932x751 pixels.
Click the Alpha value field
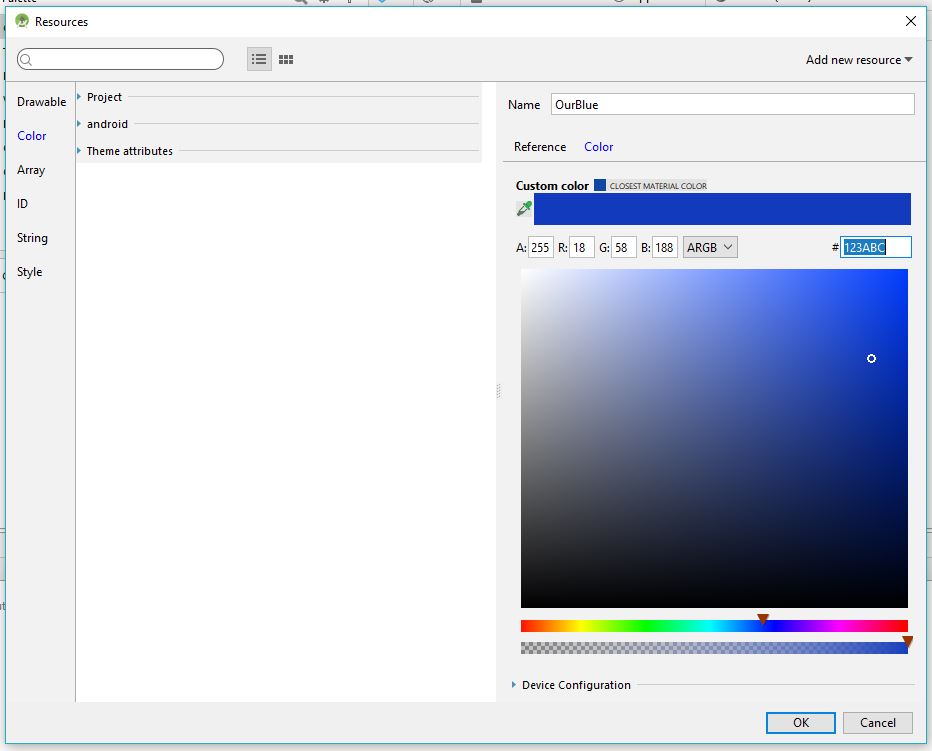(x=540, y=247)
